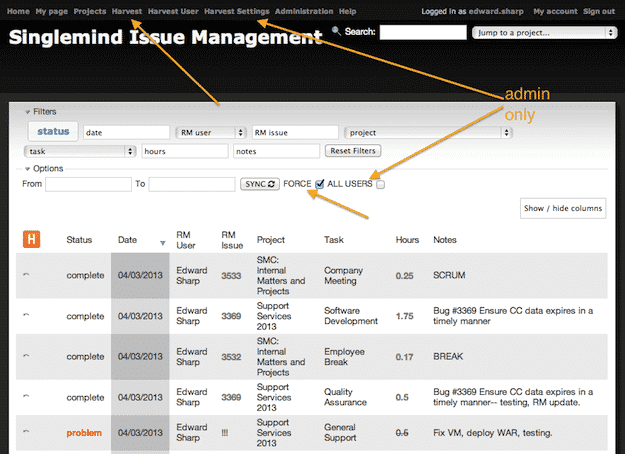The height and width of the screenshot is (454, 625).
Task: Sort by RM Issue column header
Action: (232, 240)
